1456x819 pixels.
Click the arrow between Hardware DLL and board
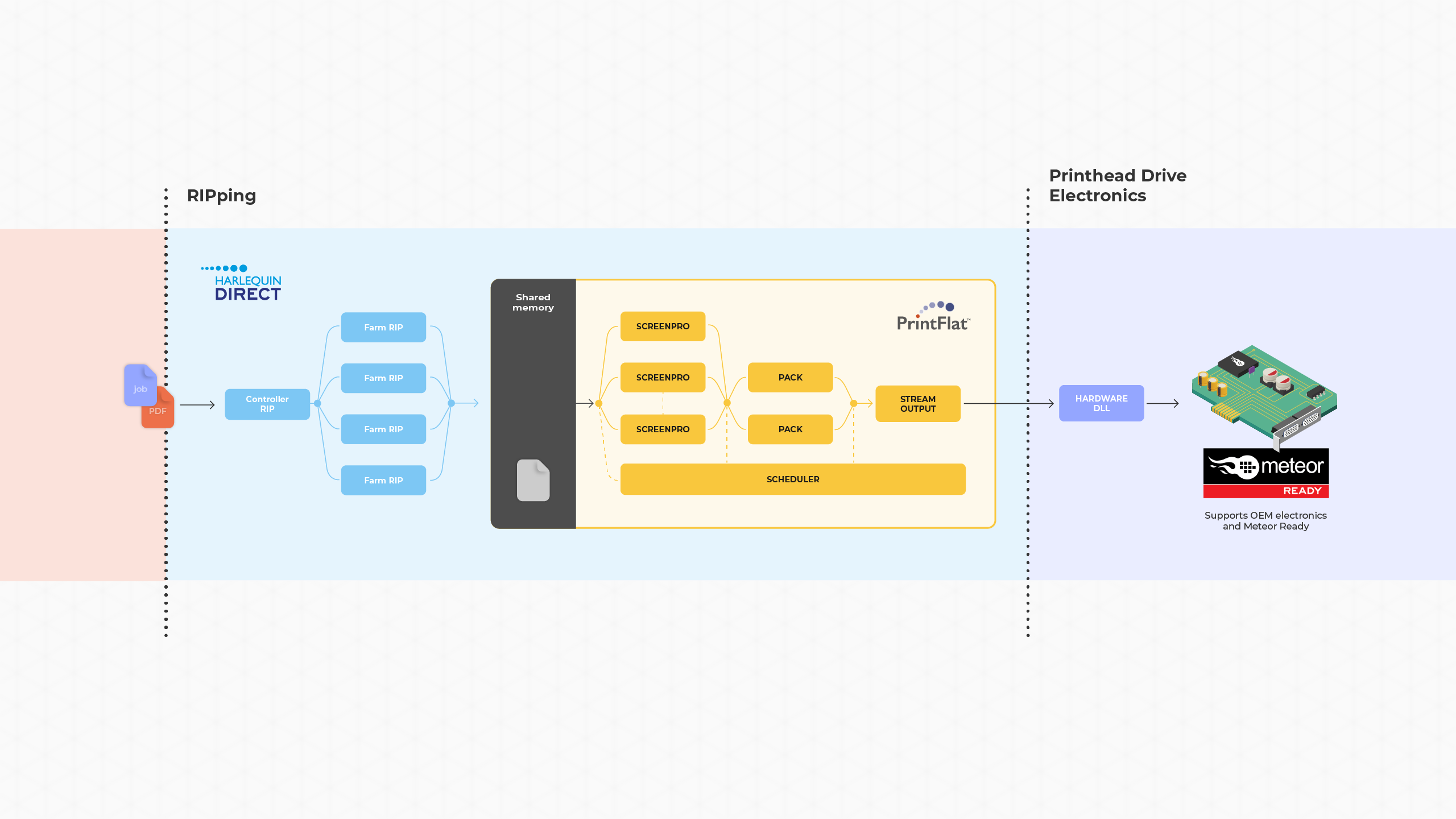pyautogui.click(x=1163, y=404)
